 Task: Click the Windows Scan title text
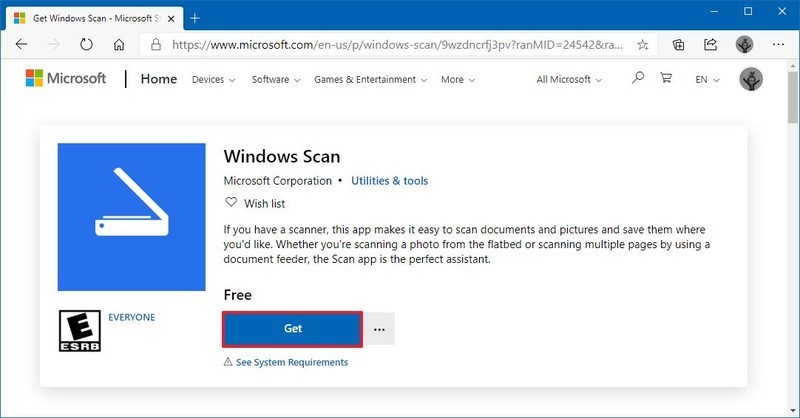point(282,156)
